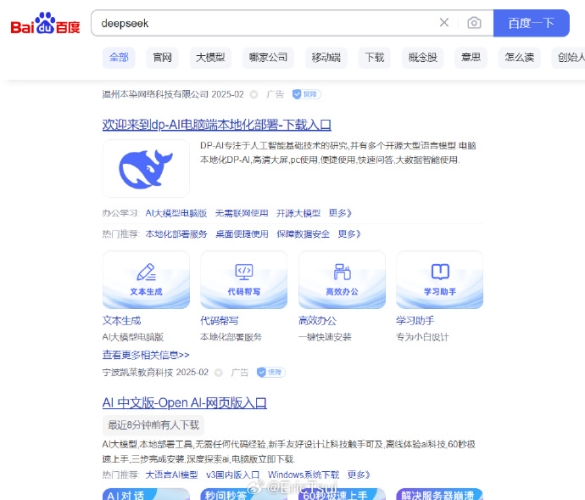Viewport: 585px width, 500px height.
Task: Open the 开源大模型 link
Action: coord(298,213)
